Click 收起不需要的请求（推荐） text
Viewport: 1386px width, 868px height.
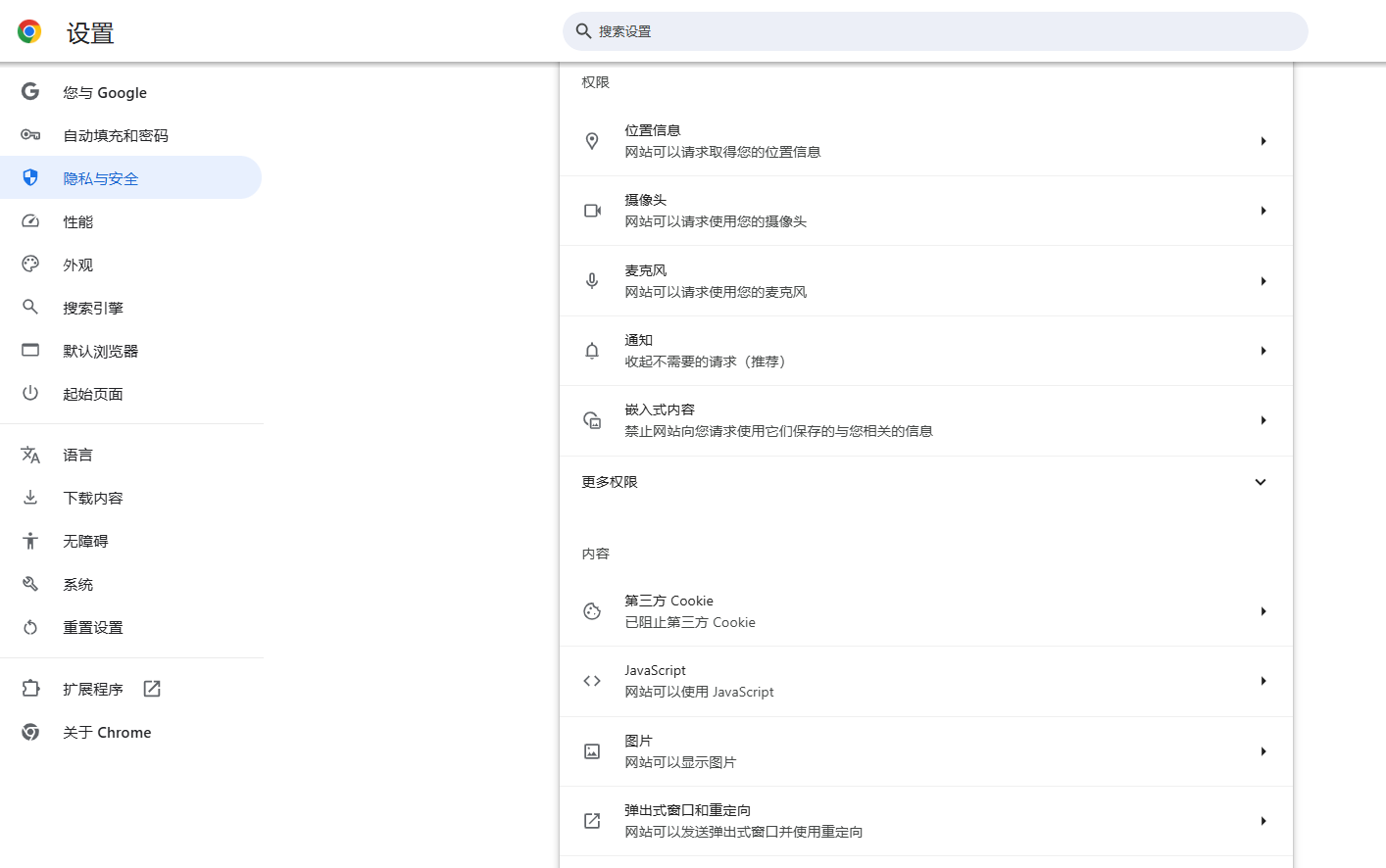pyautogui.click(x=708, y=362)
